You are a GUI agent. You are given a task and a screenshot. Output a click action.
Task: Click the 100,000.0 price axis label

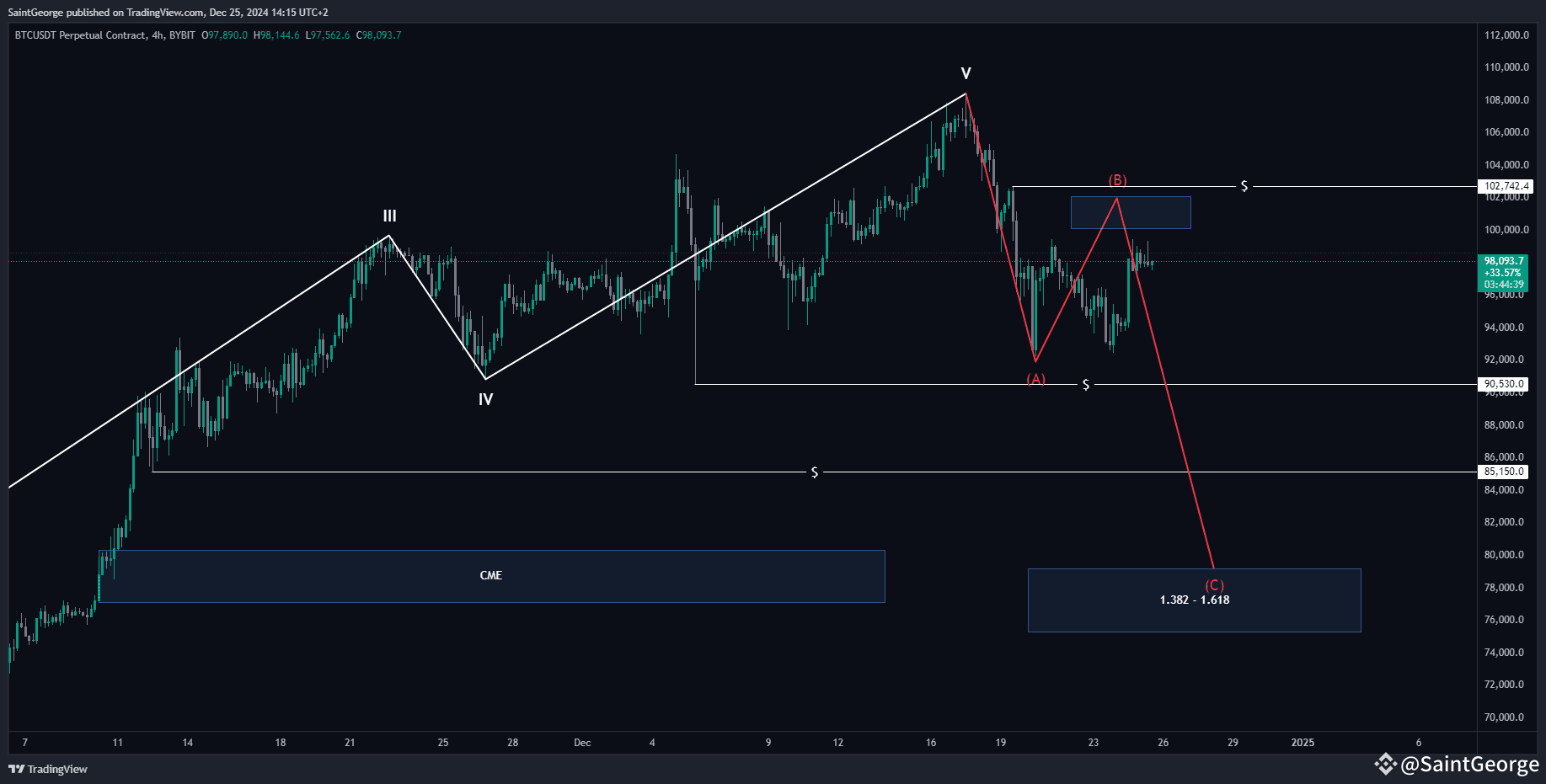pyautogui.click(x=1506, y=230)
